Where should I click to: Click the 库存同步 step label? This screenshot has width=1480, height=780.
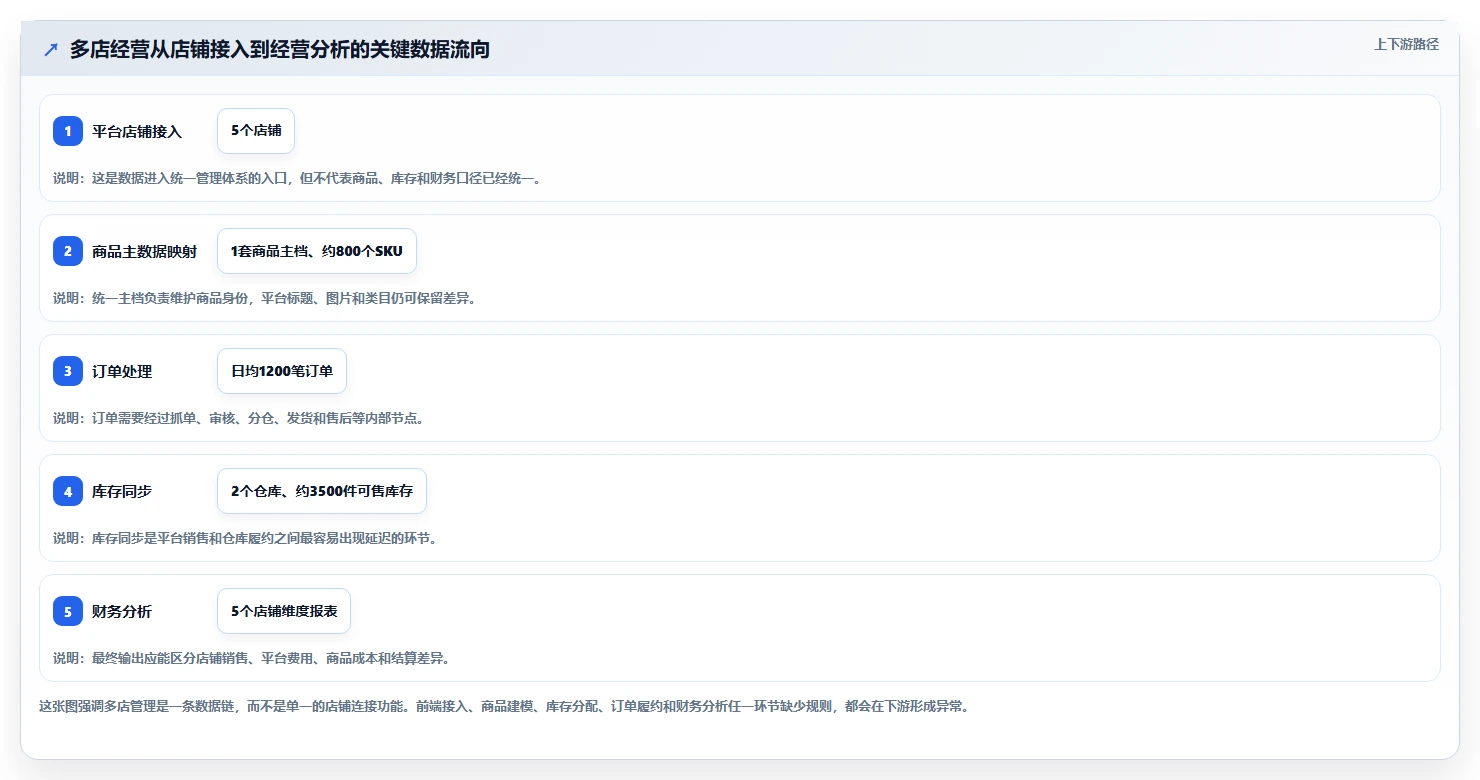[122, 491]
